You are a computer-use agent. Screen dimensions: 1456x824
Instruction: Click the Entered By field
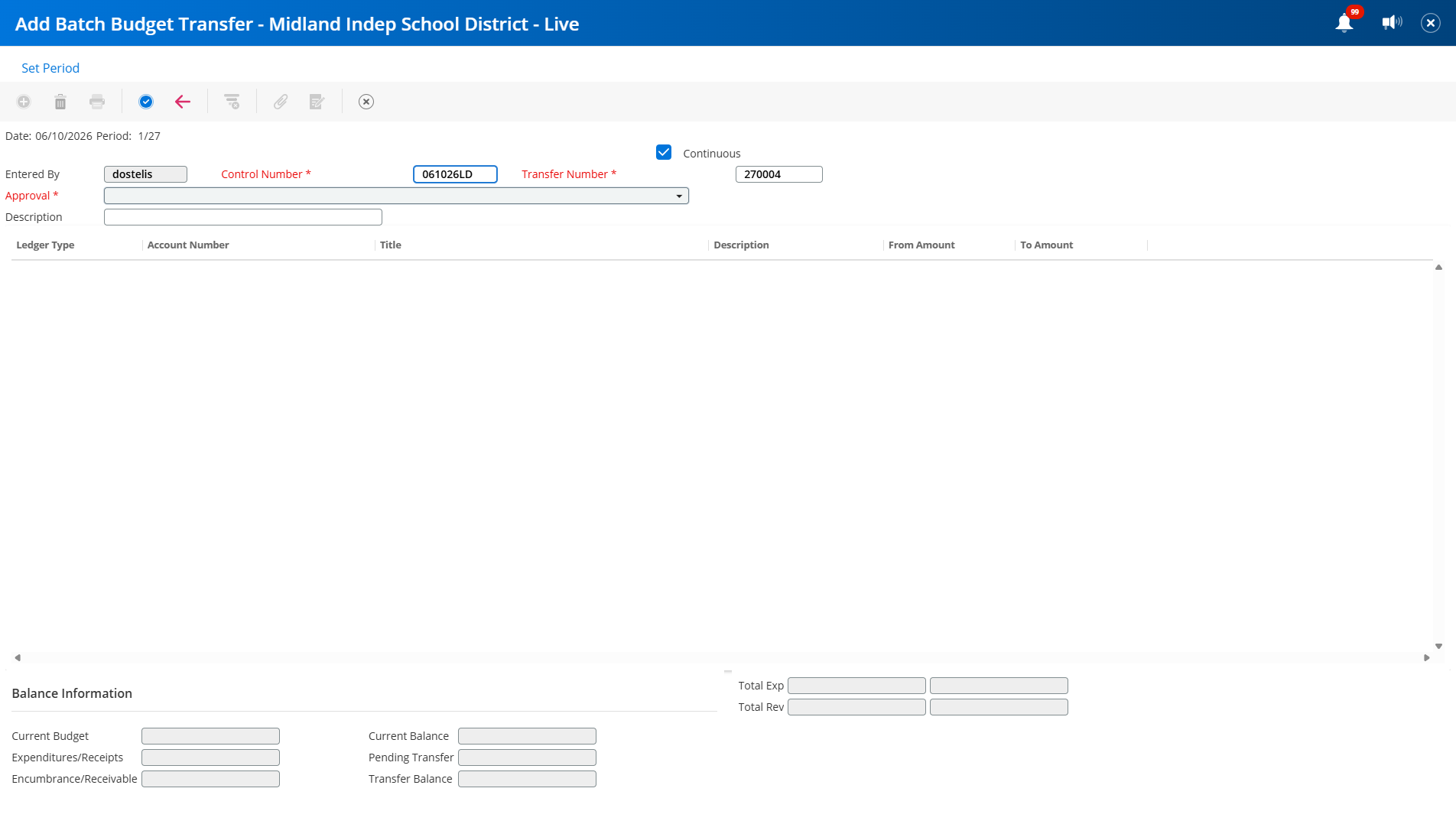pos(145,174)
